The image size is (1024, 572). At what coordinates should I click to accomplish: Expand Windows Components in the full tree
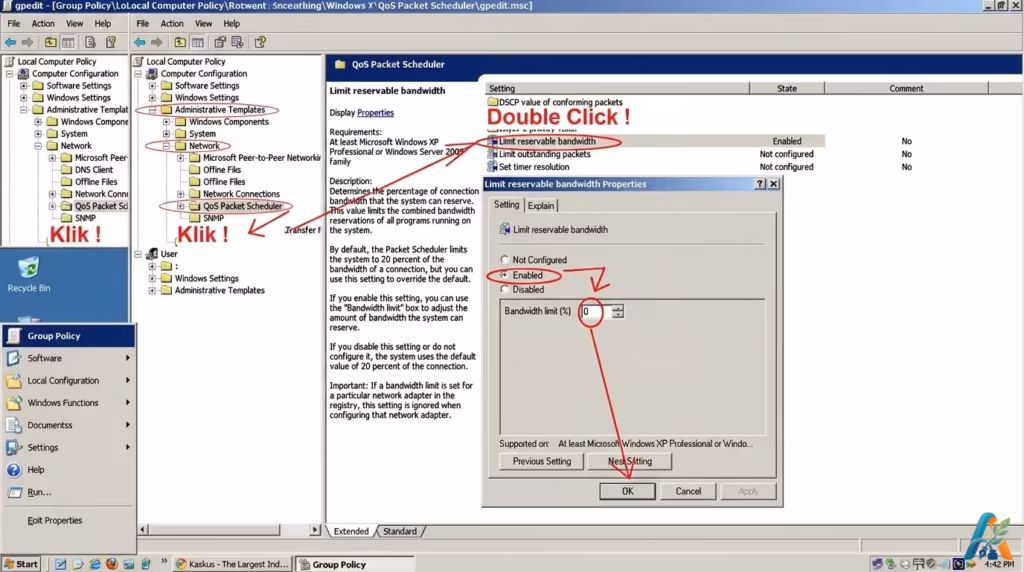[x=167, y=121]
